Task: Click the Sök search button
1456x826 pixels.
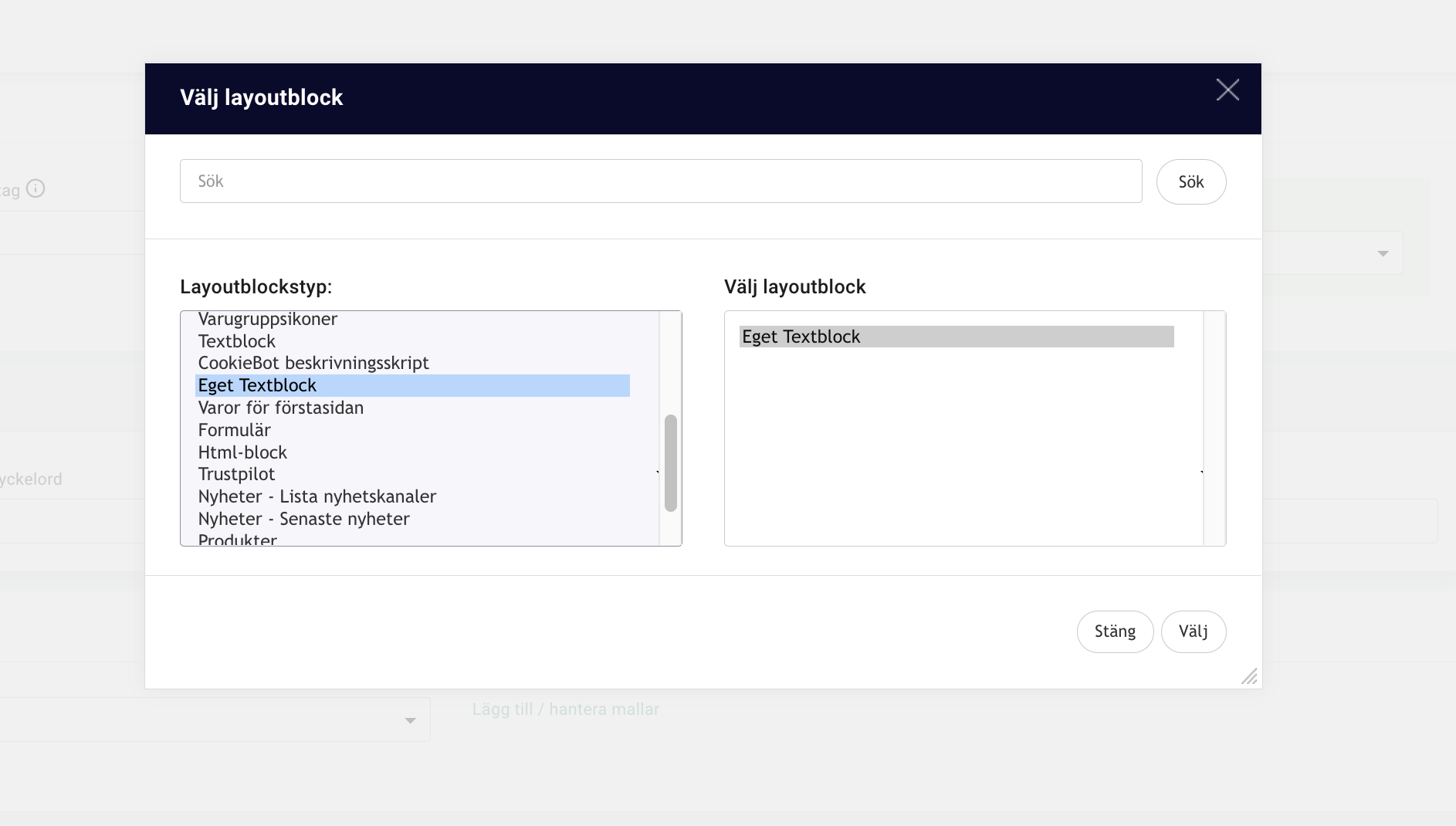Action: 1191,181
